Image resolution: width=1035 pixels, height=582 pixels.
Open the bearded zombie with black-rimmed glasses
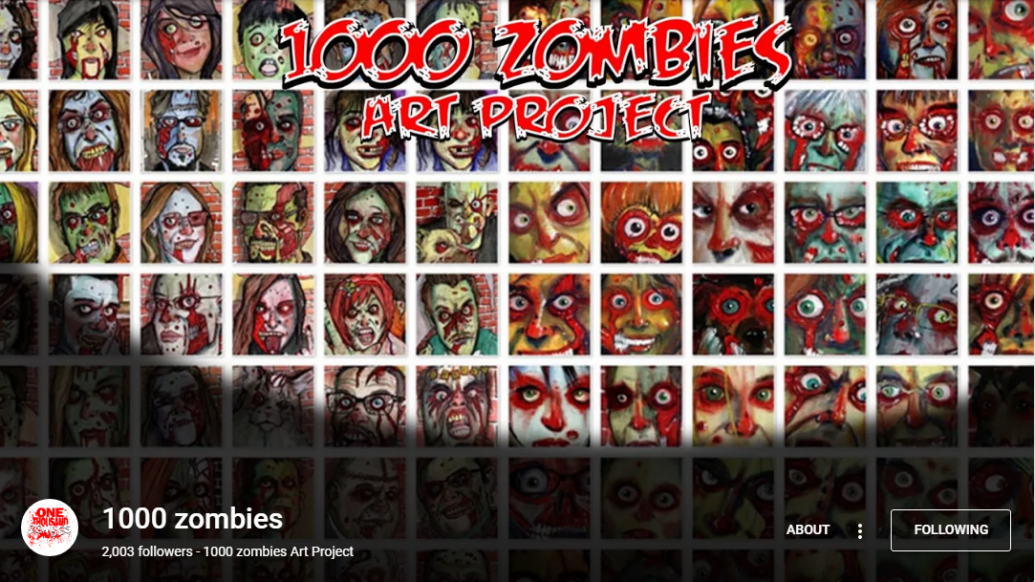365,406
